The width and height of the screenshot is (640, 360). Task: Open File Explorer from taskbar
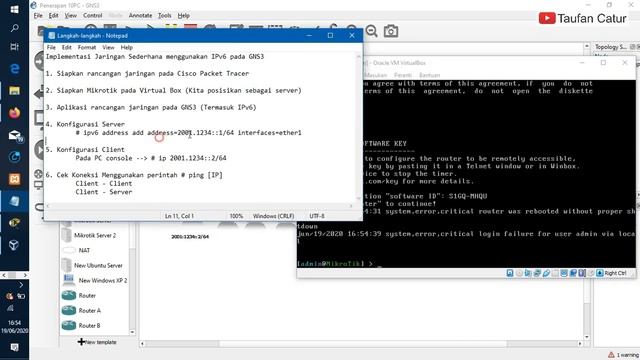coord(14,91)
